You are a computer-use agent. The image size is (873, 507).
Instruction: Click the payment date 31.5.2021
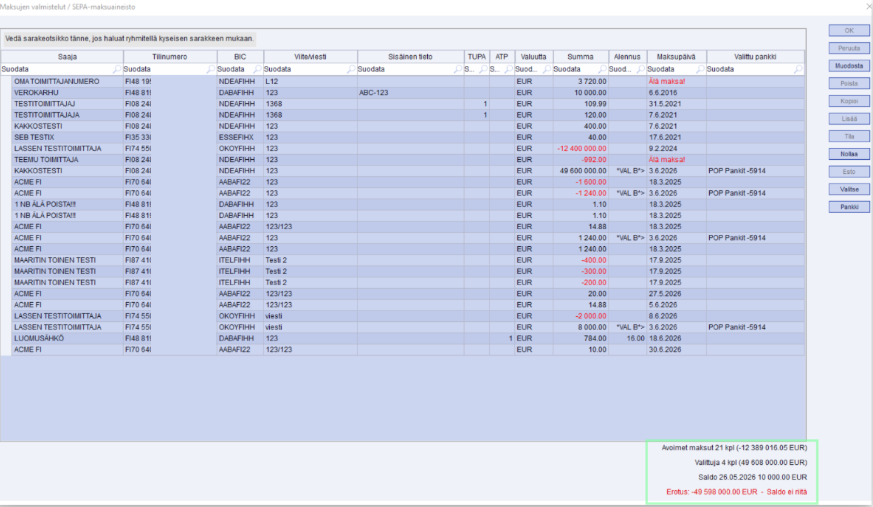coord(665,104)
